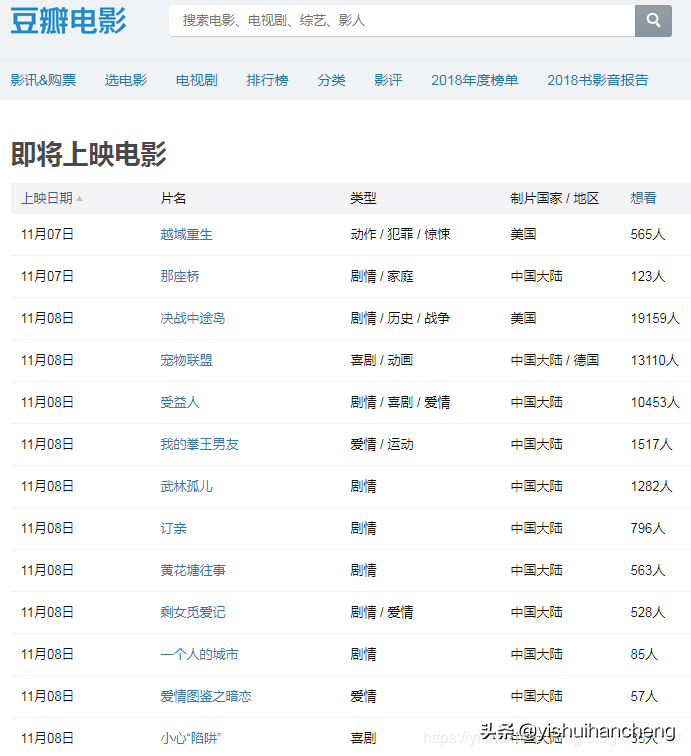Click 1517人 want-to-see count
This screenshot has height=756, width=691.
(x=651, y=444)
